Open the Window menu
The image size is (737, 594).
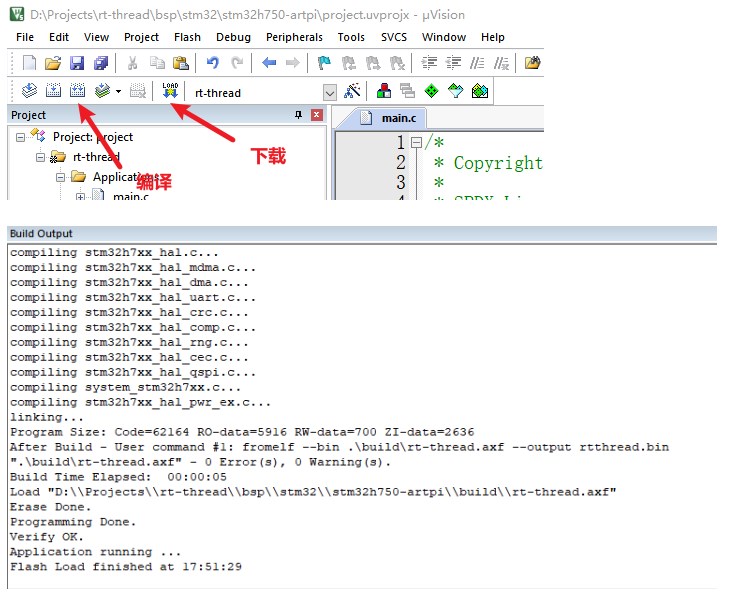pyautogui.click(x=444, y=37)
